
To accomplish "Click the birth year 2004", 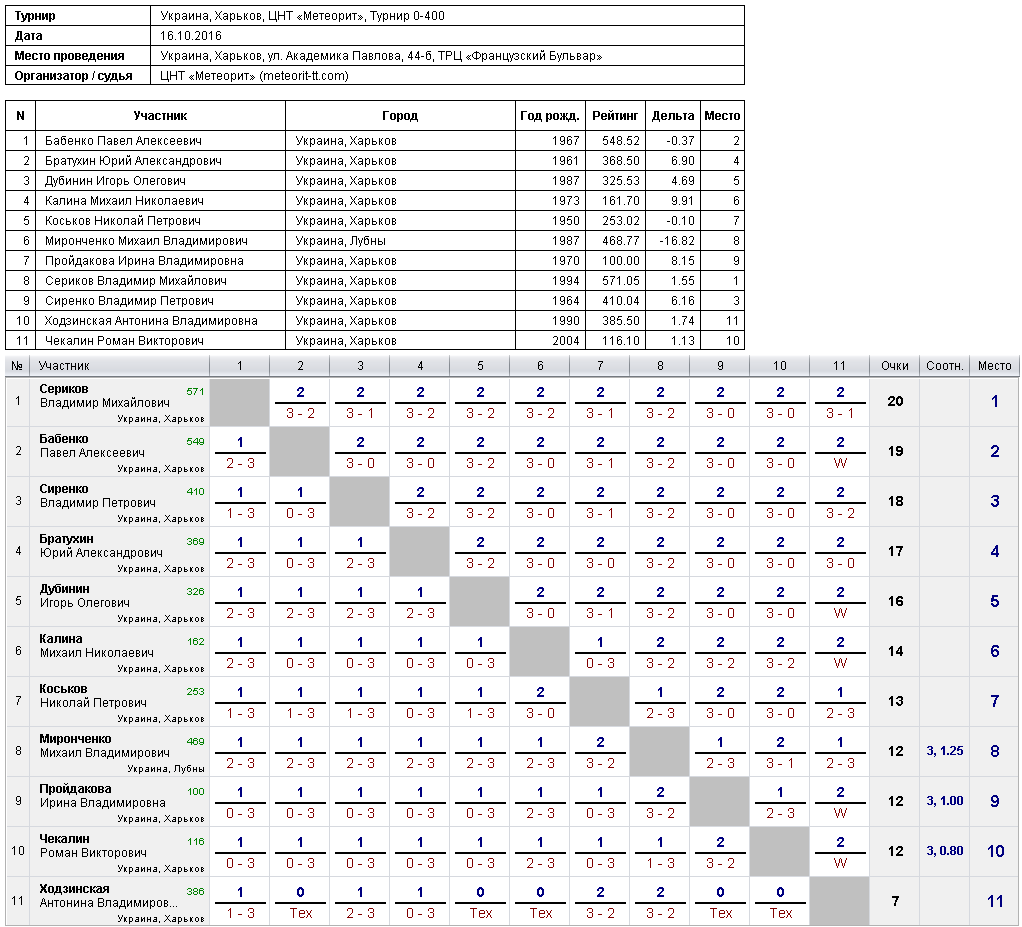I will 565,341.
